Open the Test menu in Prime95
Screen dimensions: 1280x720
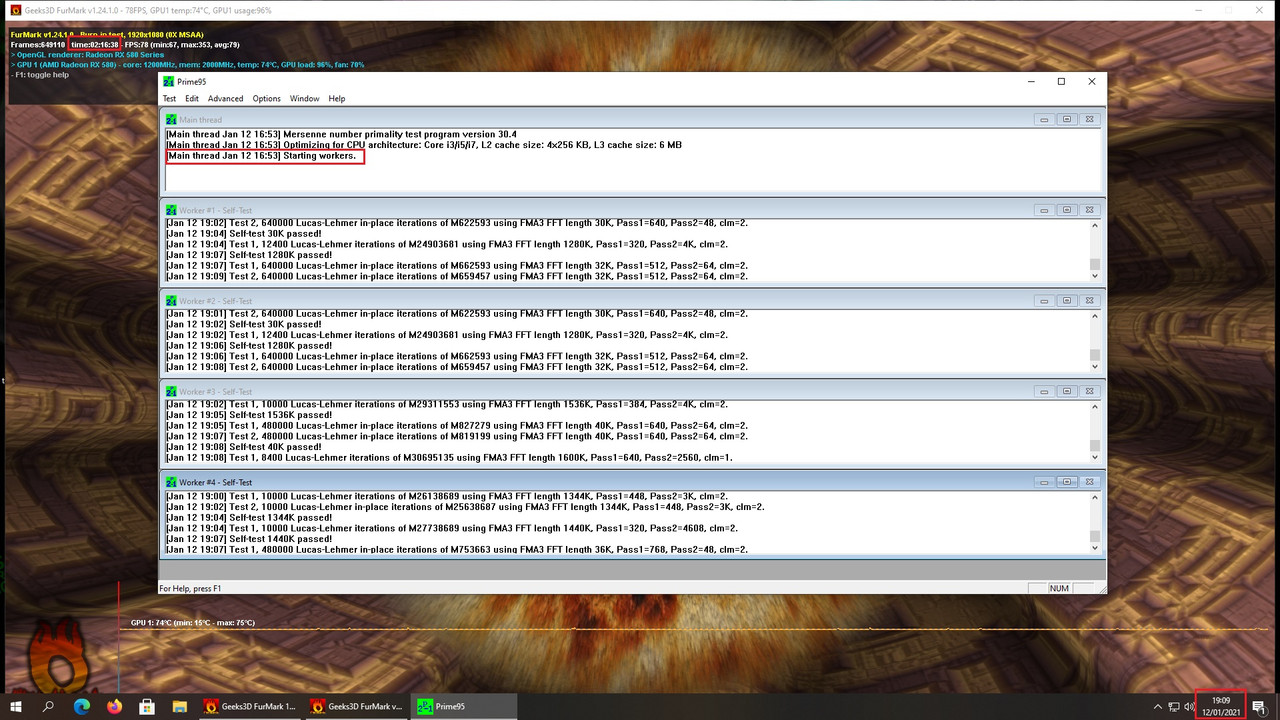[169, 99]
